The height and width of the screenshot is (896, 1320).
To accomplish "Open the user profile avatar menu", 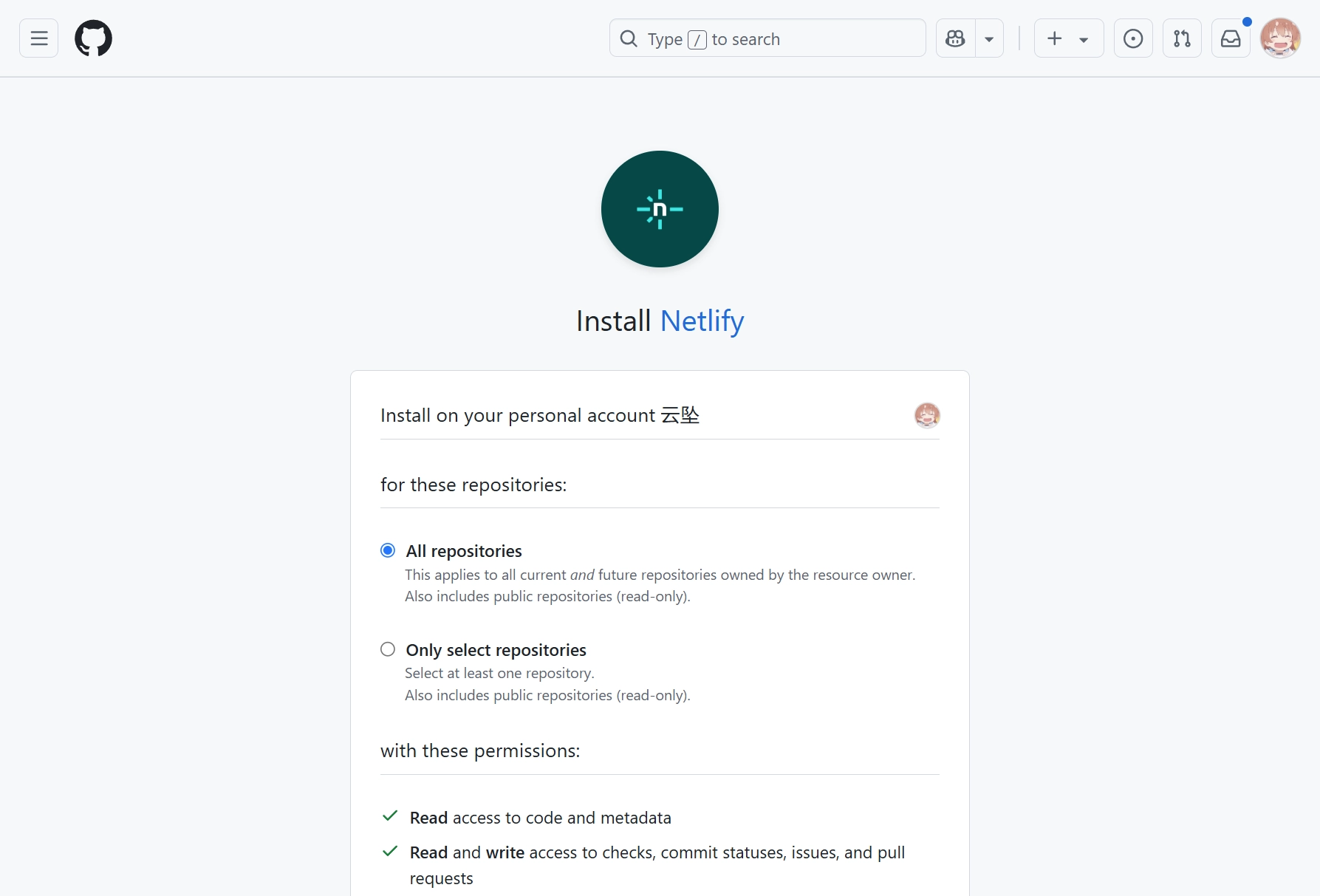I will 1279,38.
